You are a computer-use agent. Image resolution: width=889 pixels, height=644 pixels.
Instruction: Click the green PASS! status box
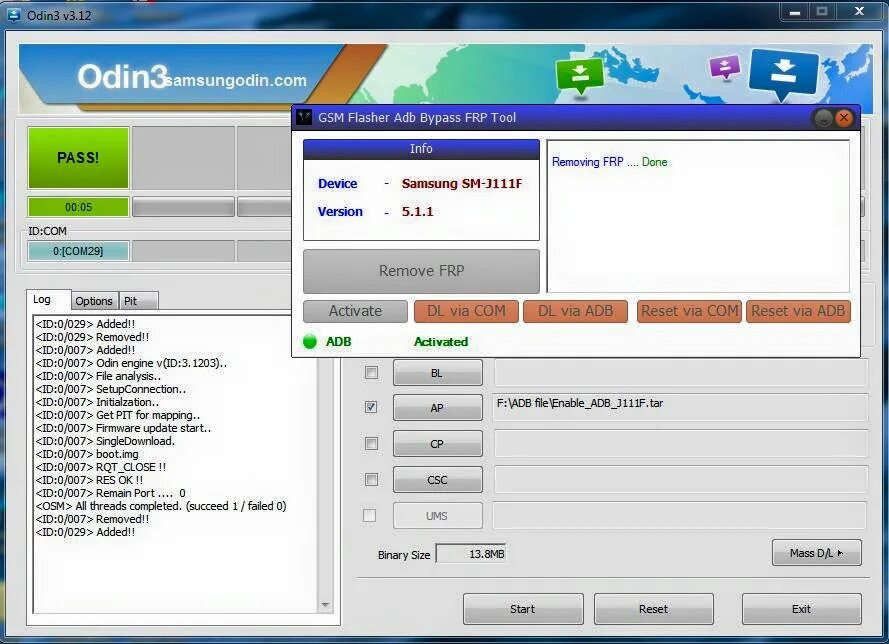[78, 158]
